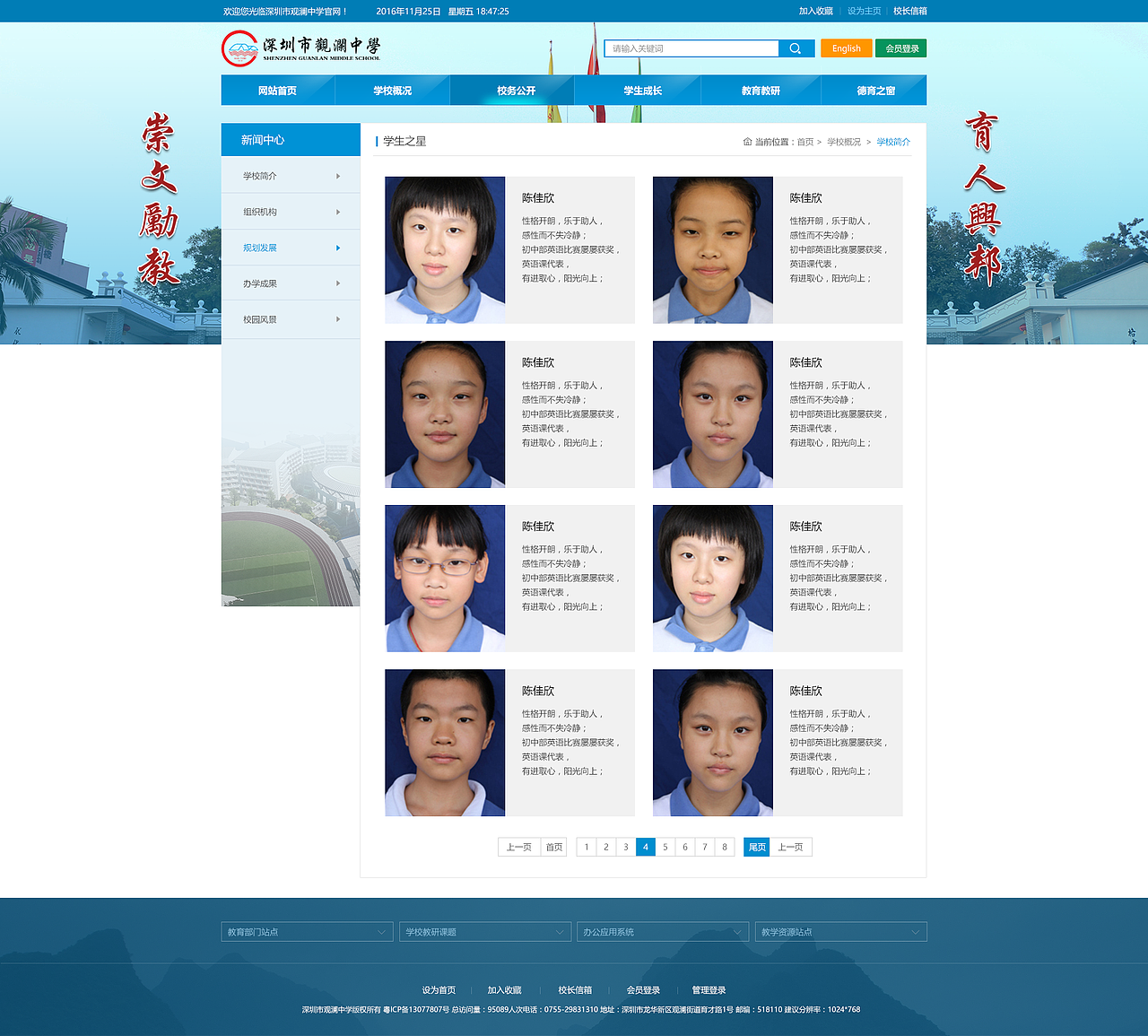
Task: Open the first student photo with bob haircut
Action: click(x=445, y=250)
